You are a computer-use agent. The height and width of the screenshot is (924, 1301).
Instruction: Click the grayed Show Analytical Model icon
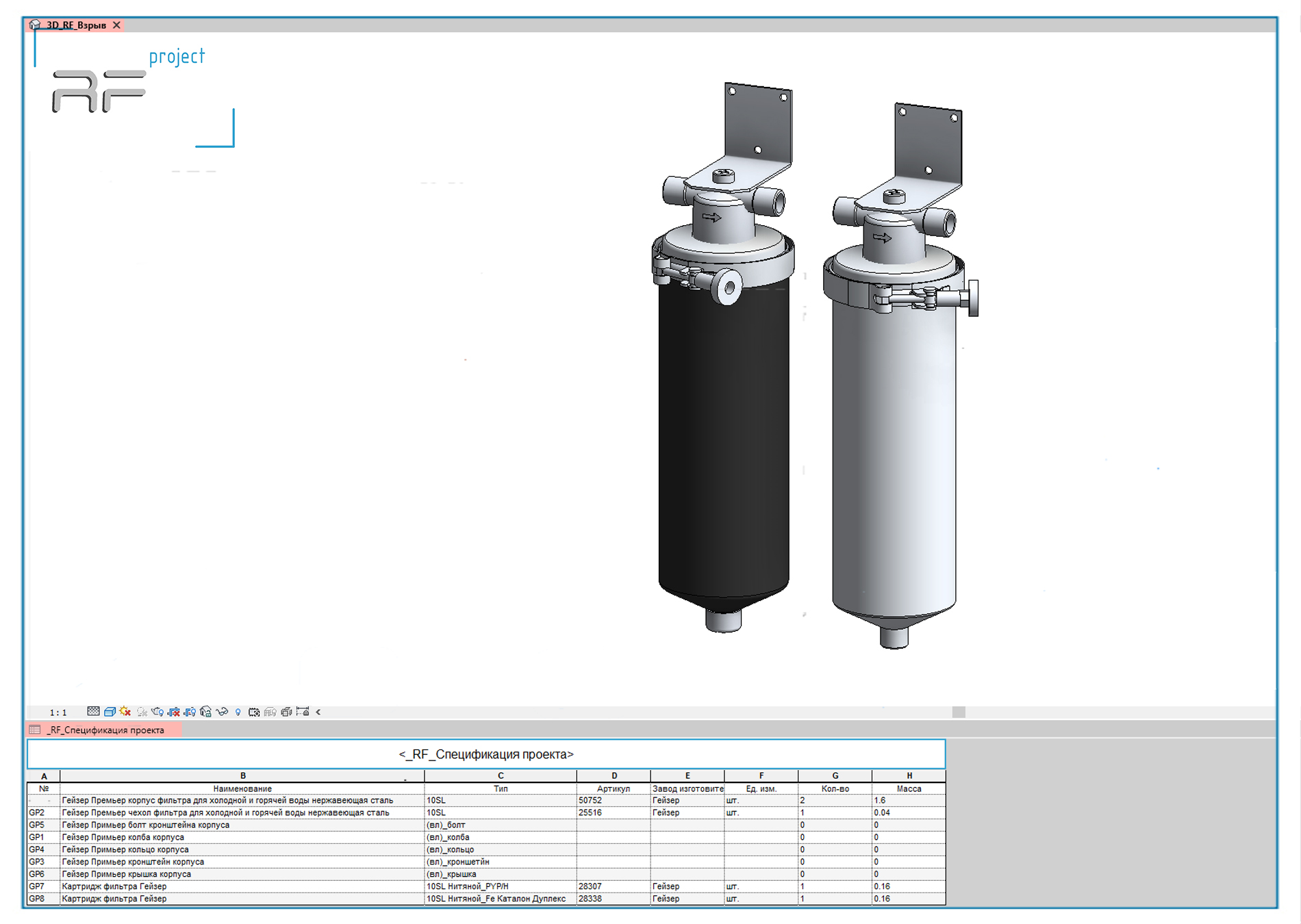(270, 712)
